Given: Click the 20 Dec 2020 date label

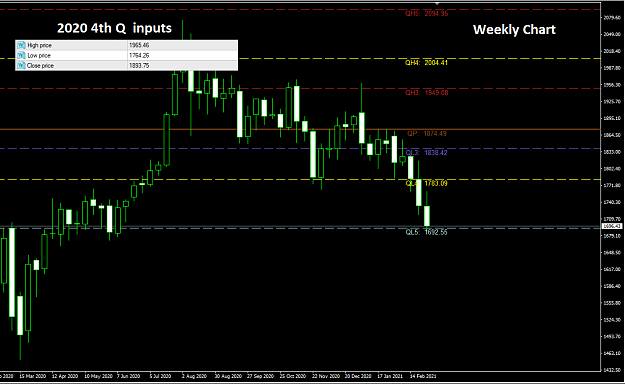Looking at the screenshot, I should [358, 376].
